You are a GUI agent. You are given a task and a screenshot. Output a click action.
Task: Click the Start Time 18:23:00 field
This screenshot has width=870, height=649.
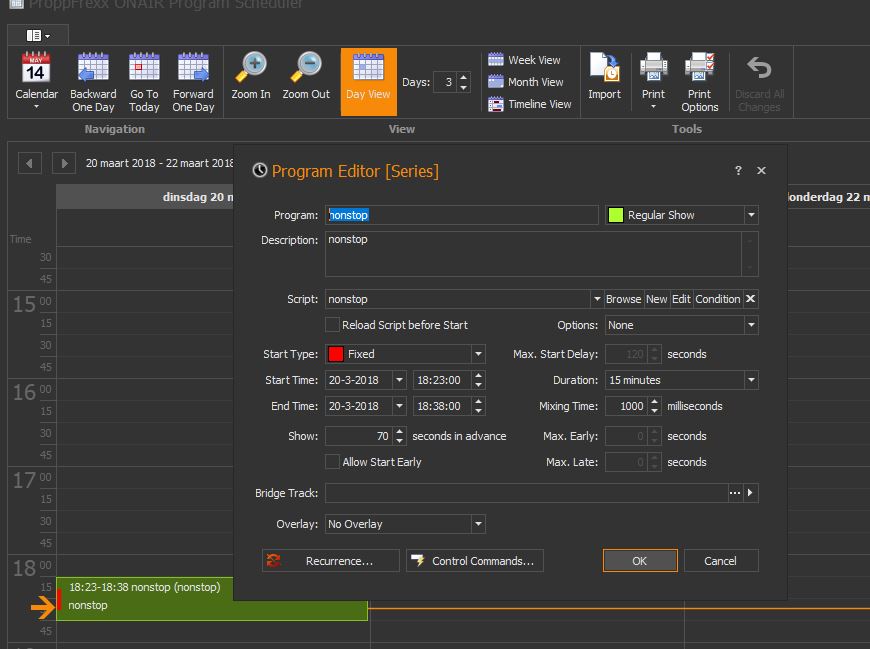pos(443,380)
